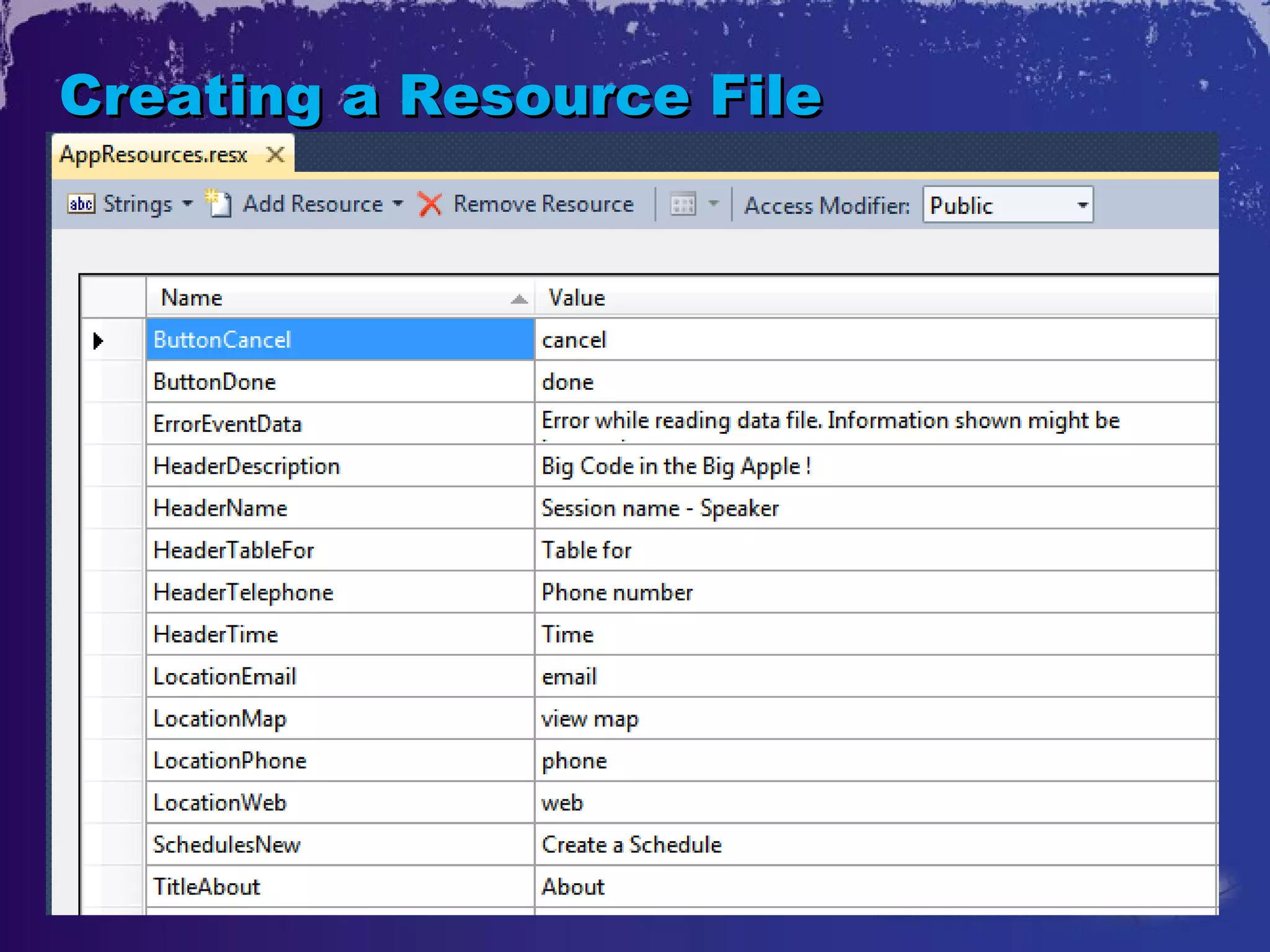
Task: Click the 'phone' value cell
Action: (875, 761)
